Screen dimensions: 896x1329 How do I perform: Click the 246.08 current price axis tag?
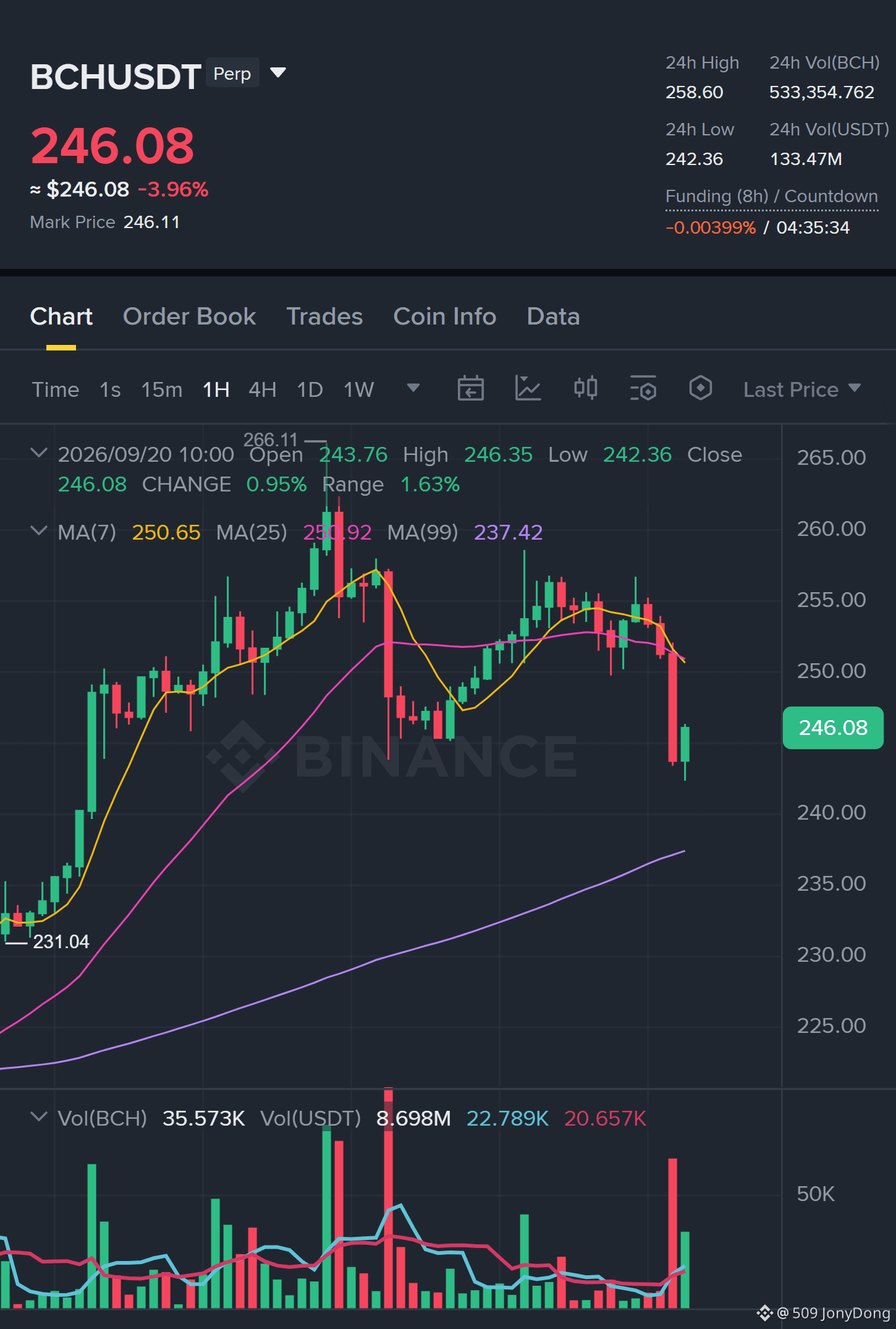tap(833, 728)
